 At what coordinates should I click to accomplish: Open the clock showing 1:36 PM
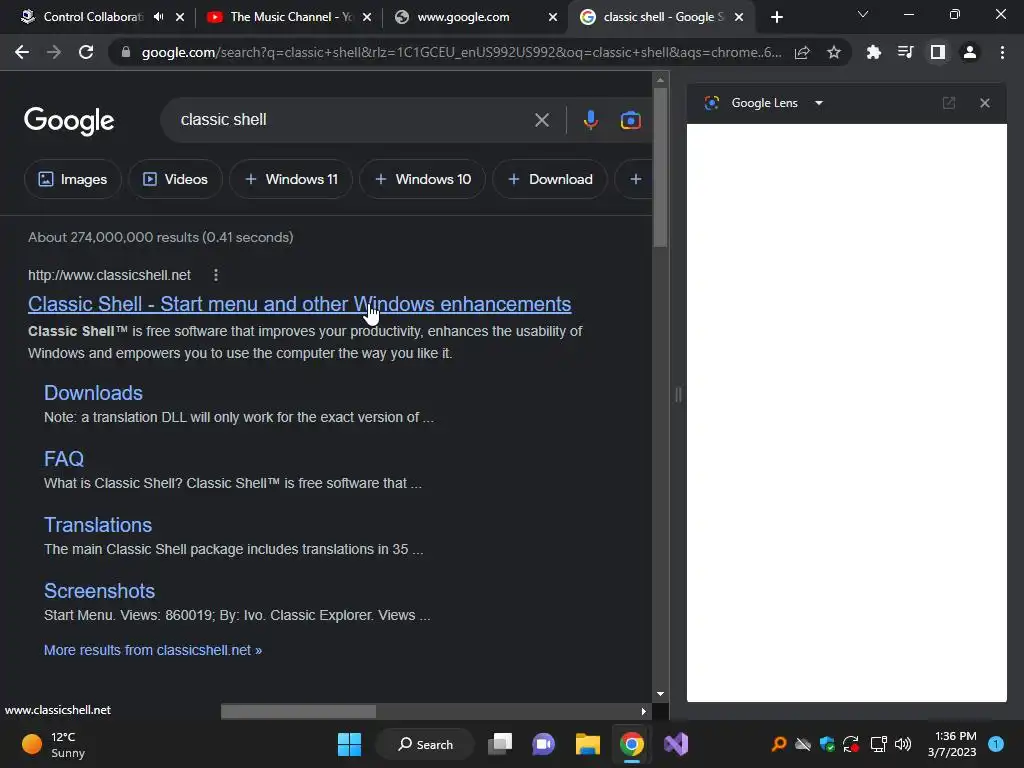952,744
